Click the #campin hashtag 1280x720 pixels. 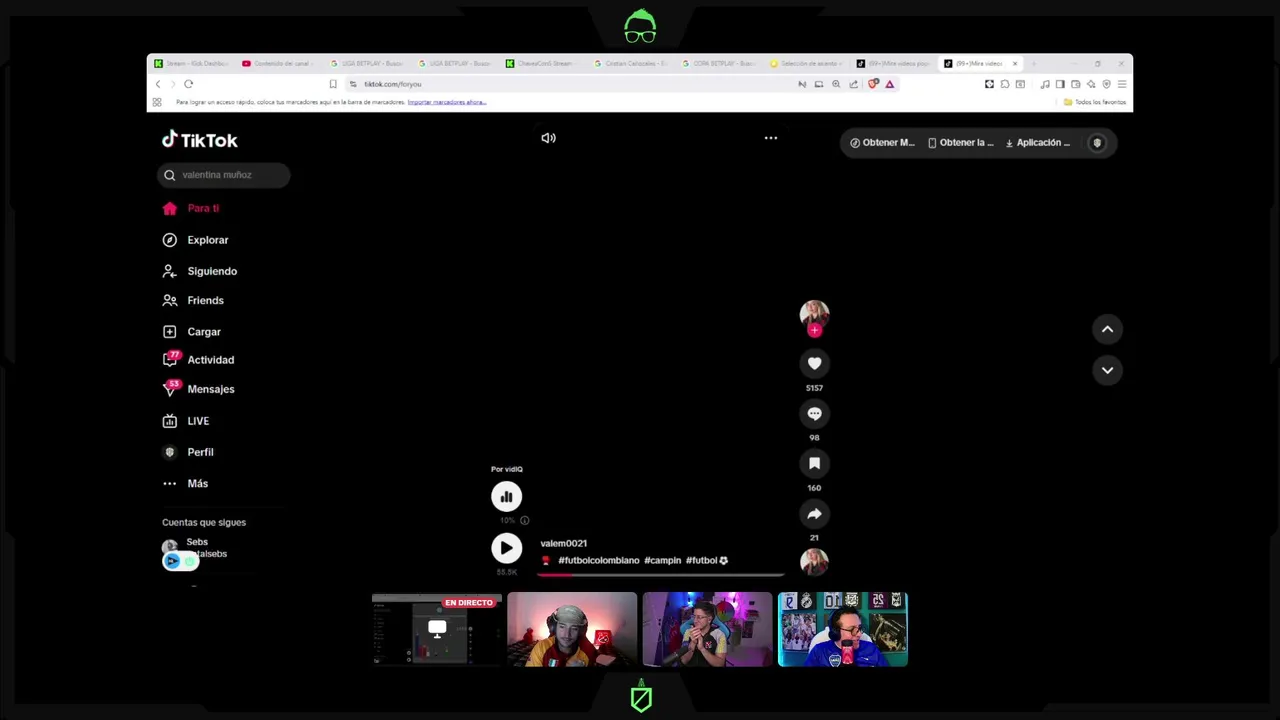(662, 560)
